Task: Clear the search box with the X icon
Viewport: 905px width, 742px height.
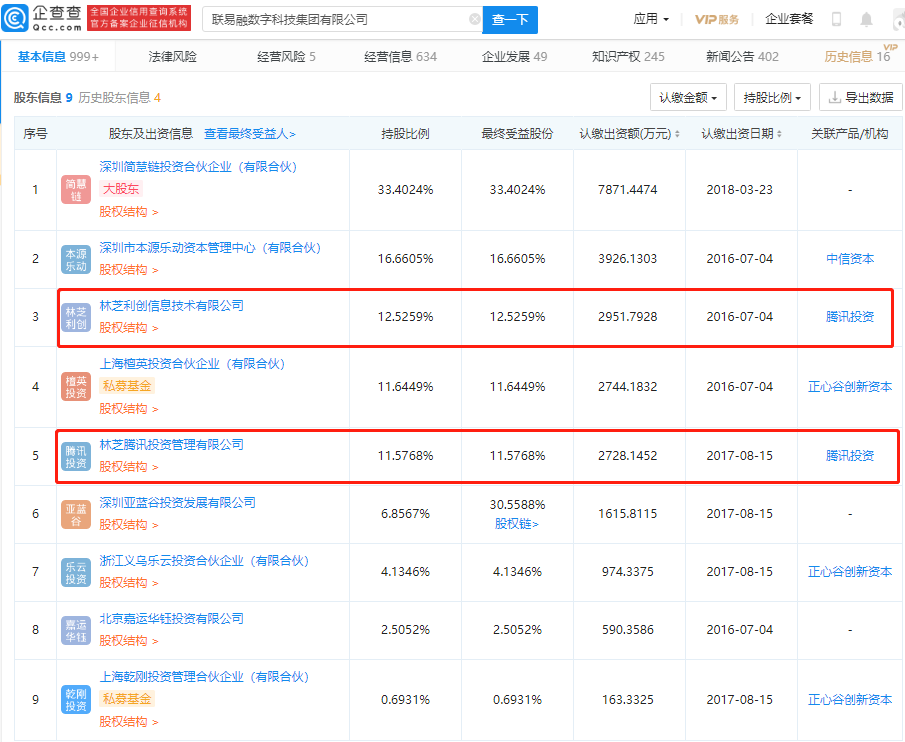Action: (474, 19)
